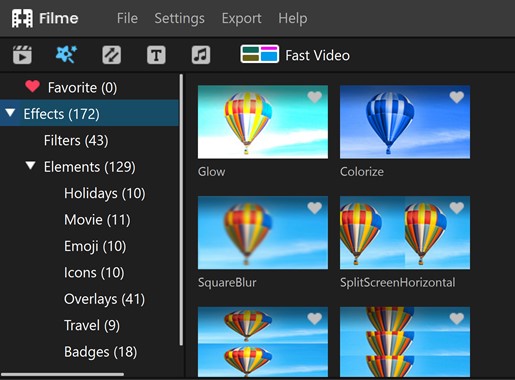Viewport: 515px width, 380px height.
Task: Click the red heart Favorite icon
Action: [32, 86]
